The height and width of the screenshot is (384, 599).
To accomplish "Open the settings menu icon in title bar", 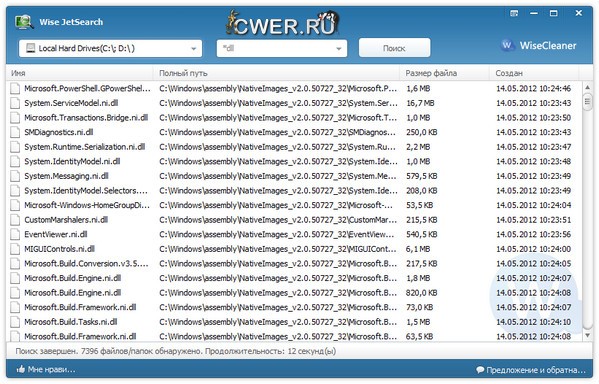I will click(514, 13).
